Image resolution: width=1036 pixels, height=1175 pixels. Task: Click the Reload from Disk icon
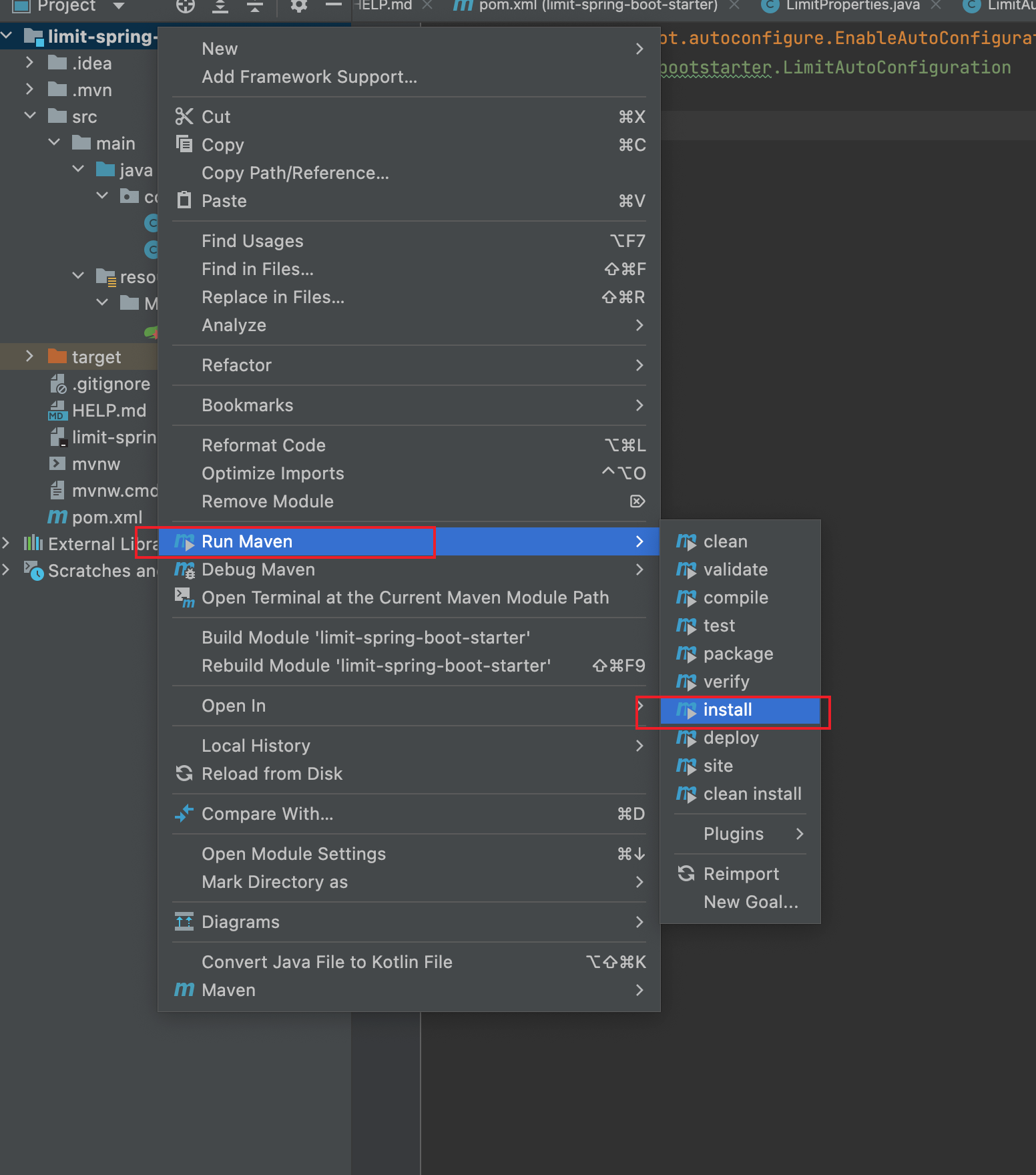coord(184,773)
